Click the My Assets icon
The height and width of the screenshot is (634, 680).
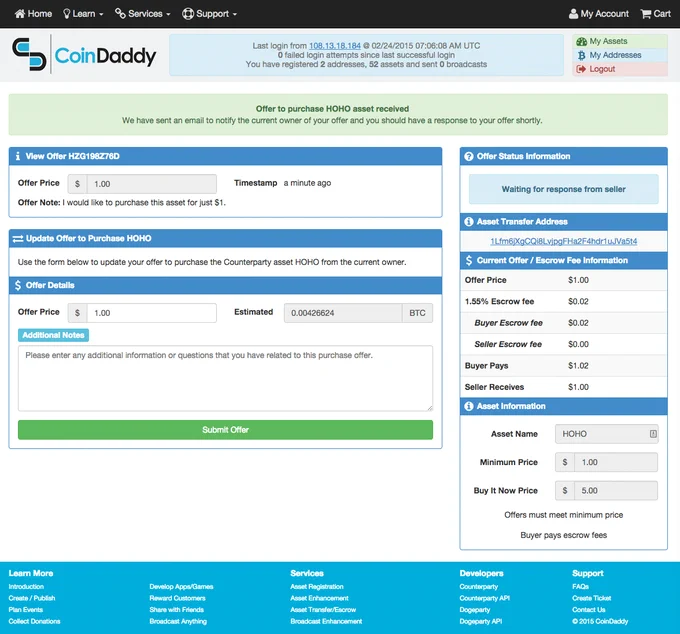pyautogui.click(x=581, y=42)
